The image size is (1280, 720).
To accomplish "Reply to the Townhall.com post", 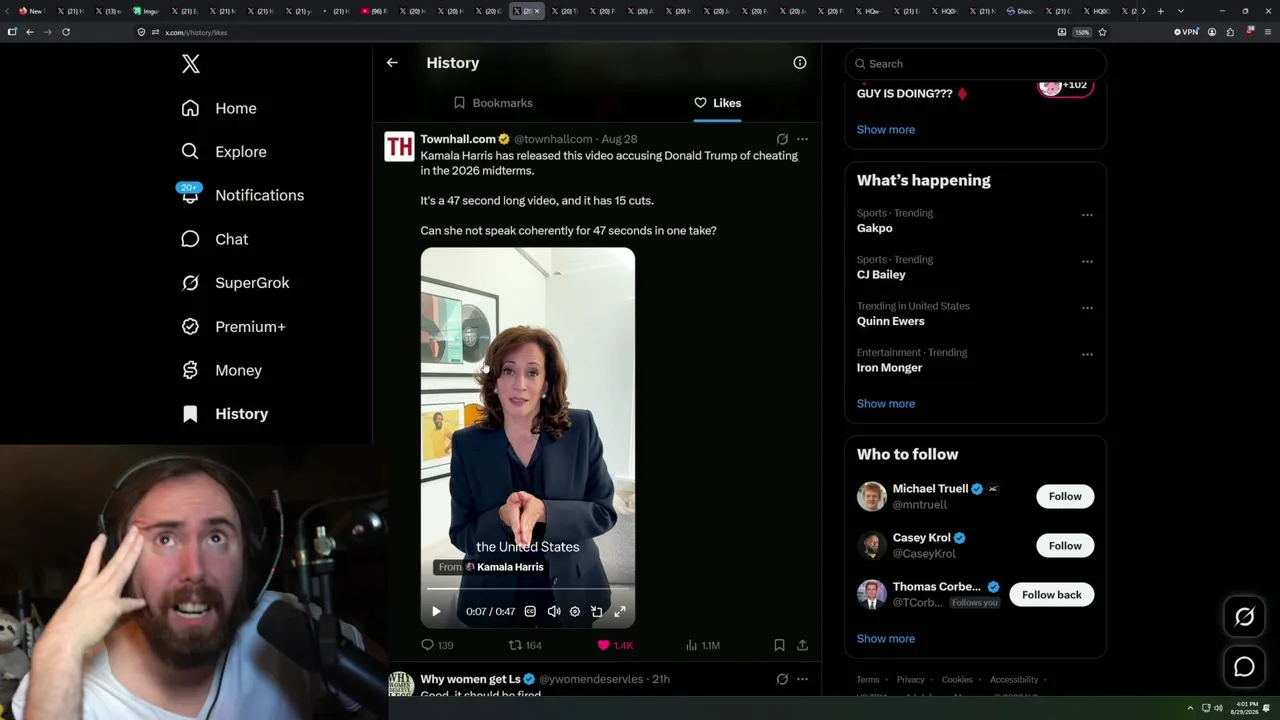I will 437,645.
